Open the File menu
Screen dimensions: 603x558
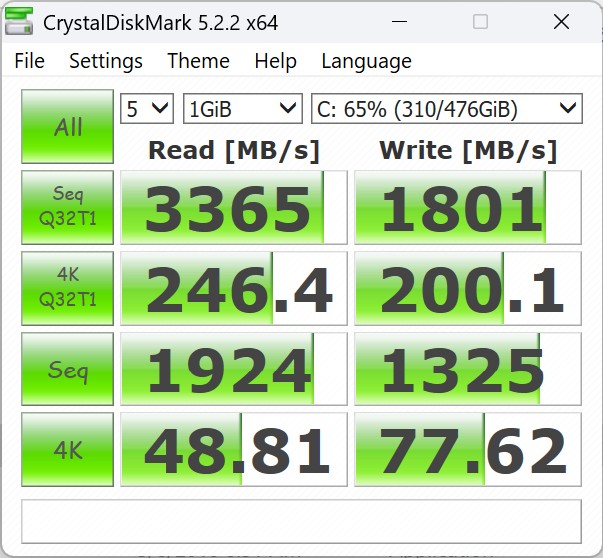[29, 61]
